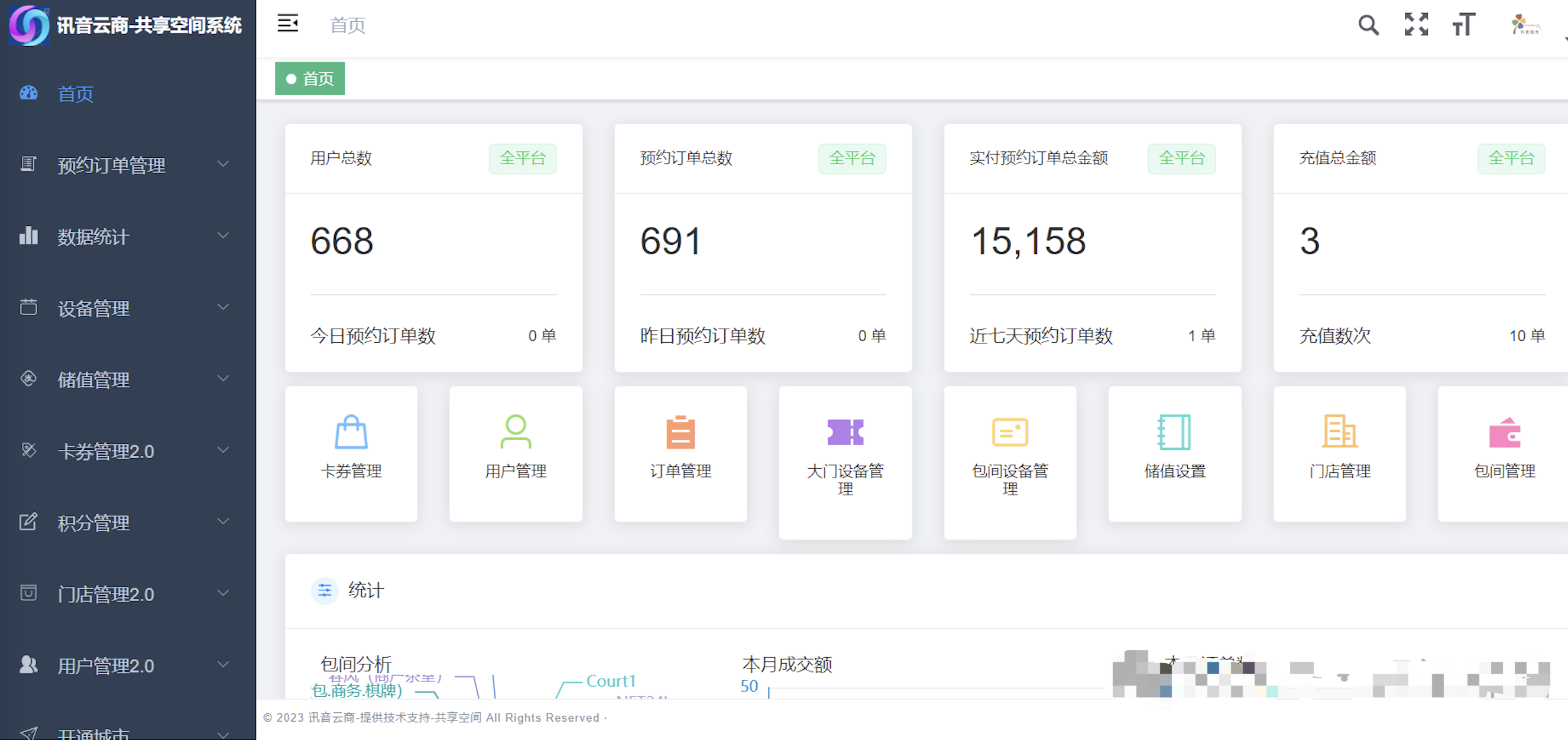1568x740 pixels.
Task: Collapse sidebar with hamburger icon
Action: pos(288,24)
